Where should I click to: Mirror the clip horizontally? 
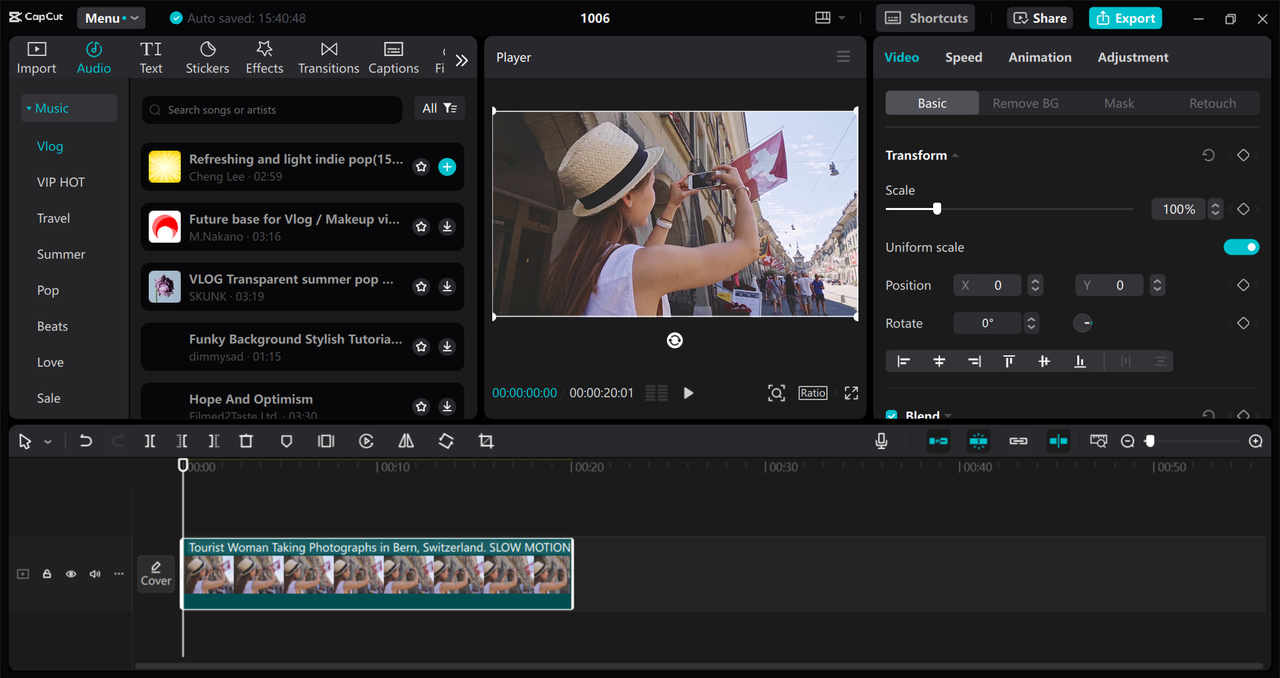[x=406, y=441]
